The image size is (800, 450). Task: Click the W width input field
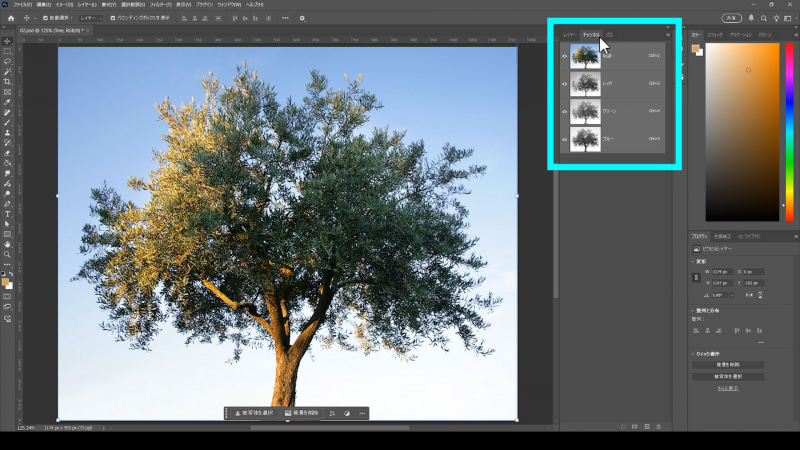click(x=722, y=272)
